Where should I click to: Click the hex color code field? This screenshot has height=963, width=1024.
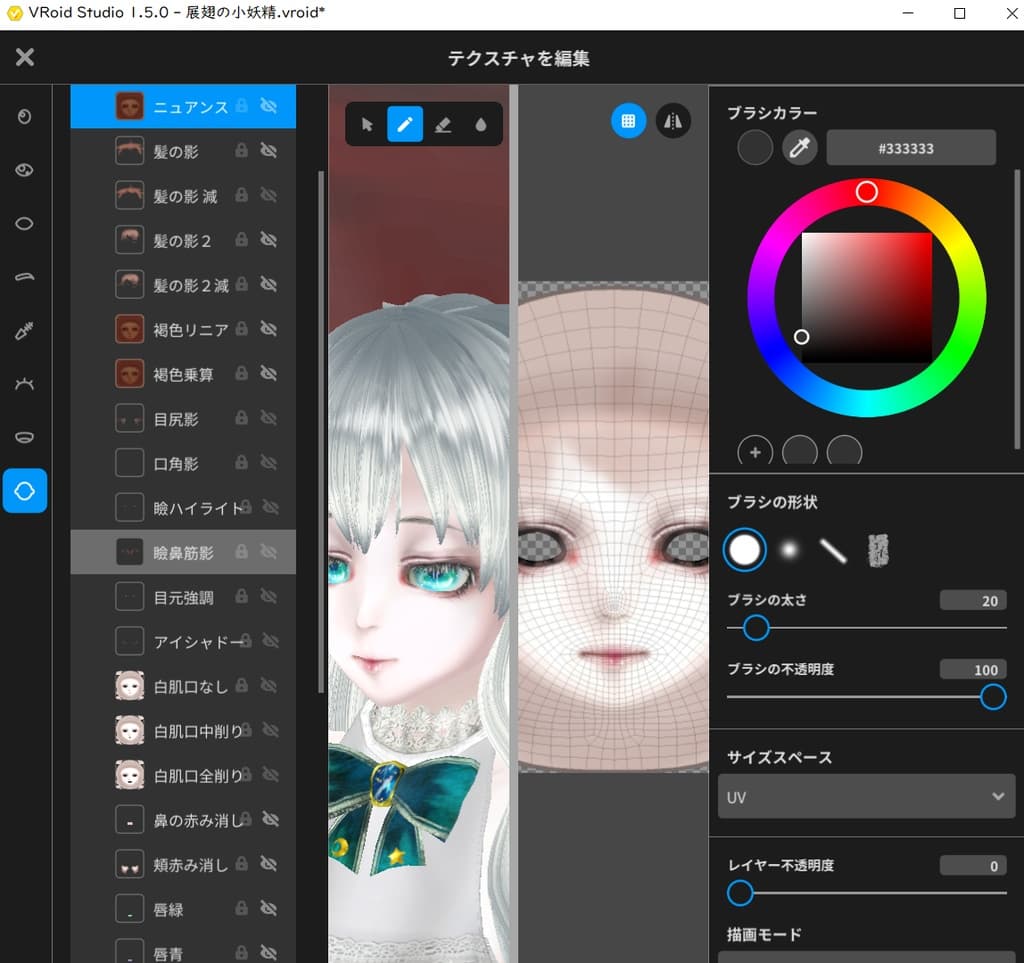tap(910, 148)
